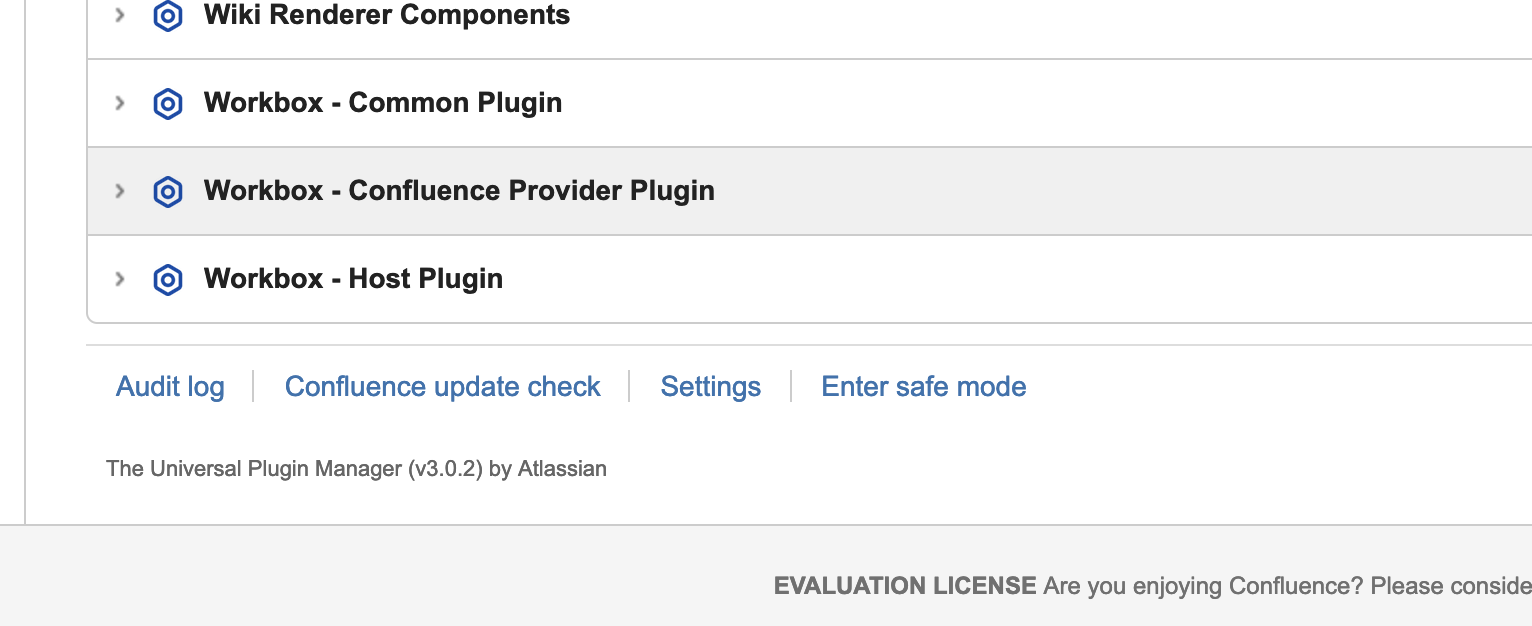This screenshot has width=1532, height=626.
Task: Click the Workbox - Host Plugin hexagon icon
Action: point(167,279)
